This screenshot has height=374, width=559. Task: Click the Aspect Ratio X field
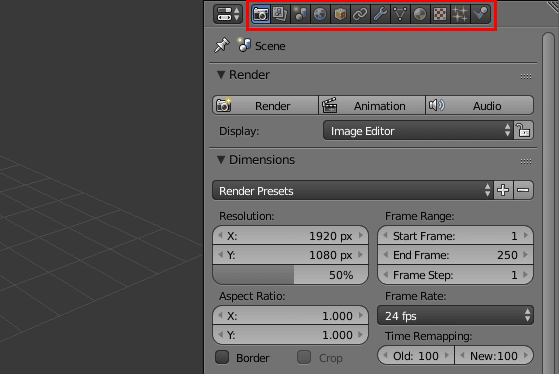[x=290, y=315]
